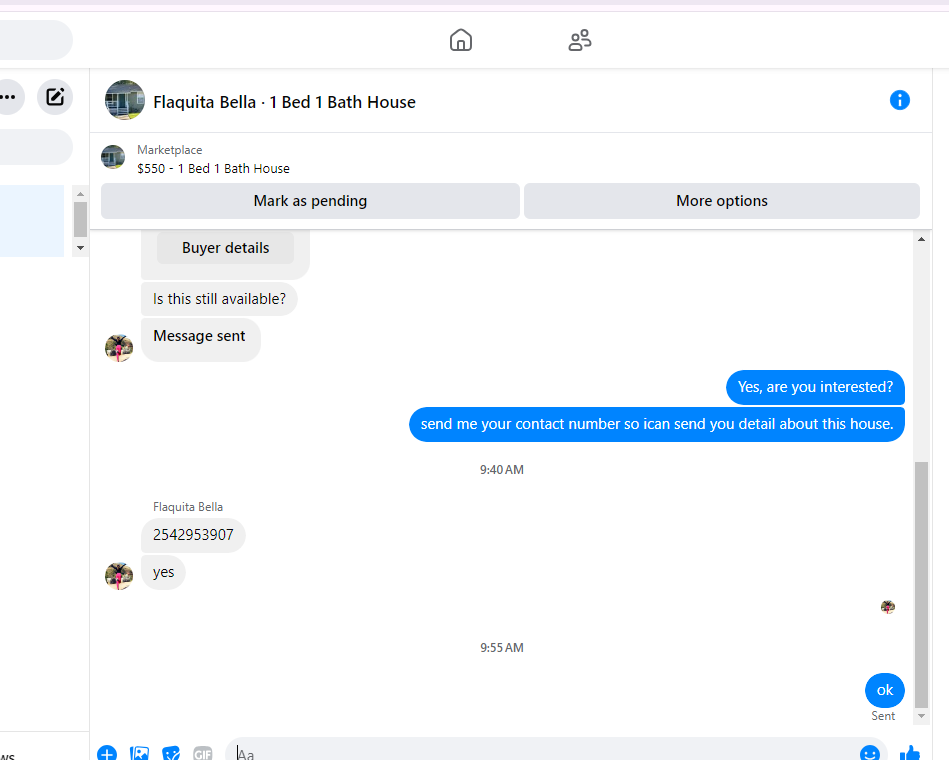The height and width of the screenshot is (760, 949).
Task: Click the 'Yes, are you interested?' message
Action: coord(815,387)
